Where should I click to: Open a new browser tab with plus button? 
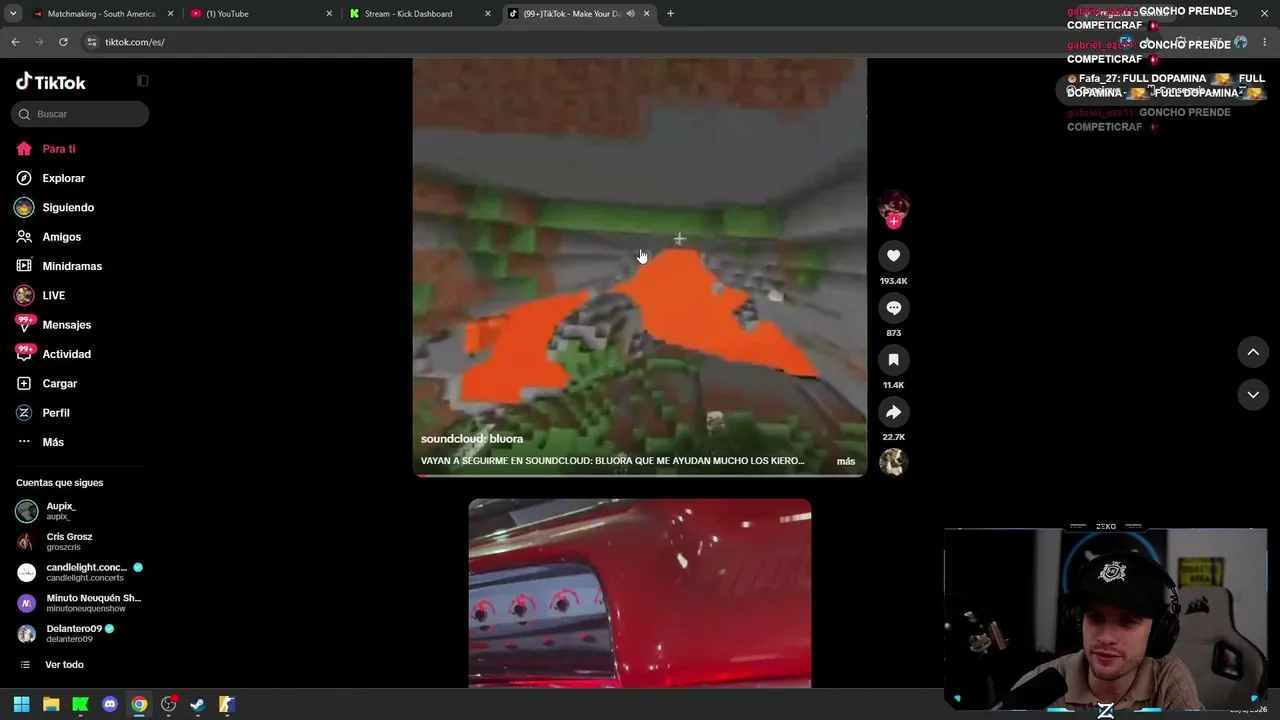coord(670,14)
